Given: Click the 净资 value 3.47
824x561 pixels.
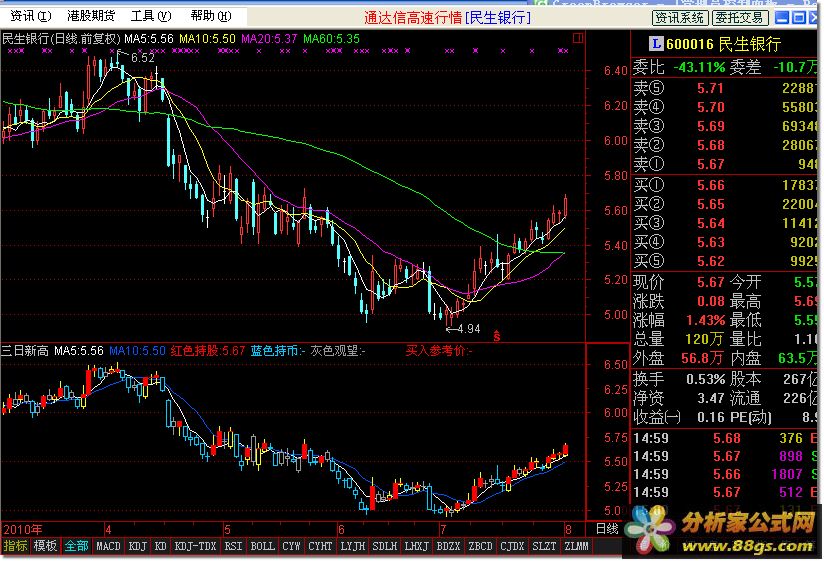Looking at the screenshot, I should coord(710,398).
